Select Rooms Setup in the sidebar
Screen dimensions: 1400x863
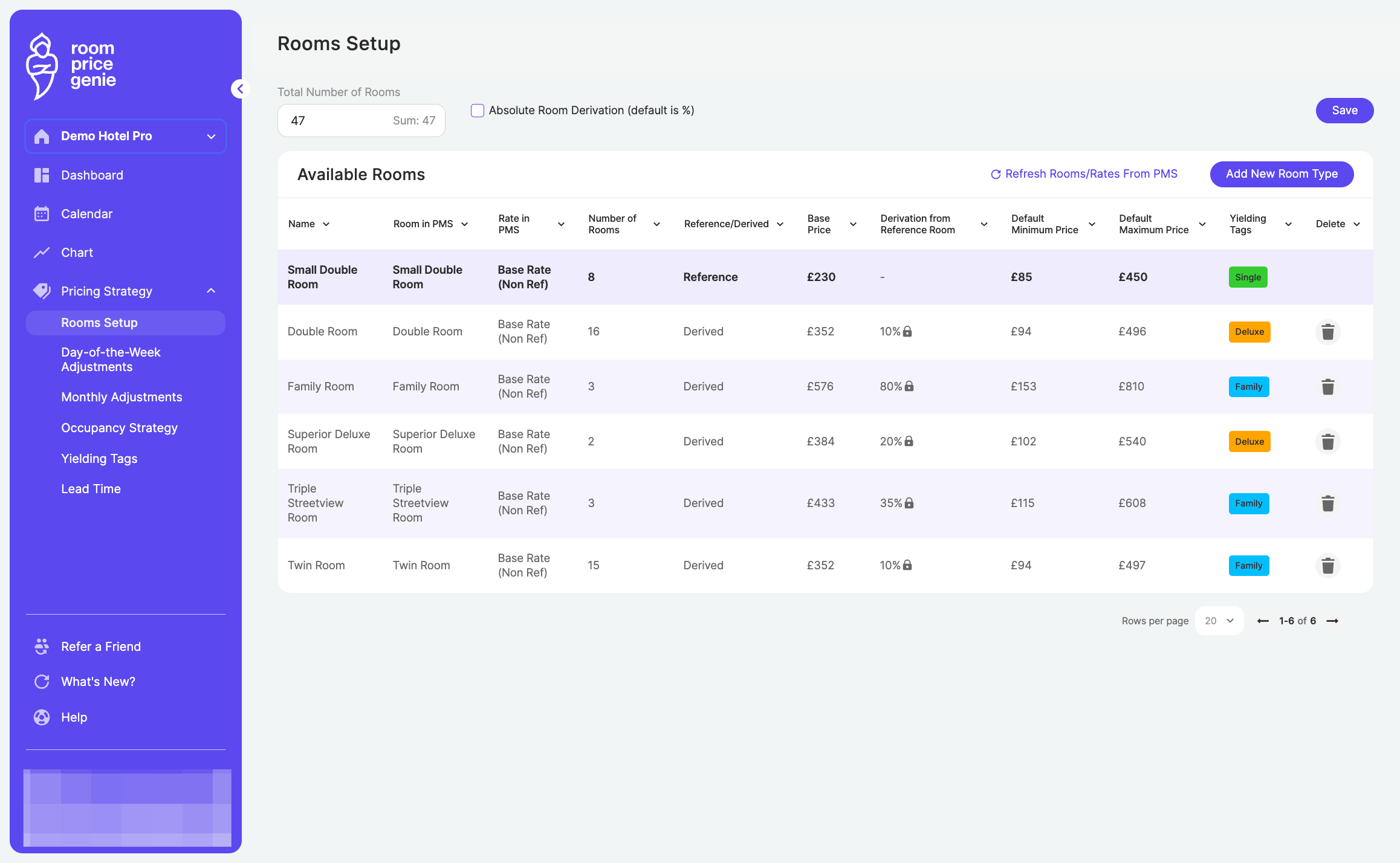click(126, 323)
